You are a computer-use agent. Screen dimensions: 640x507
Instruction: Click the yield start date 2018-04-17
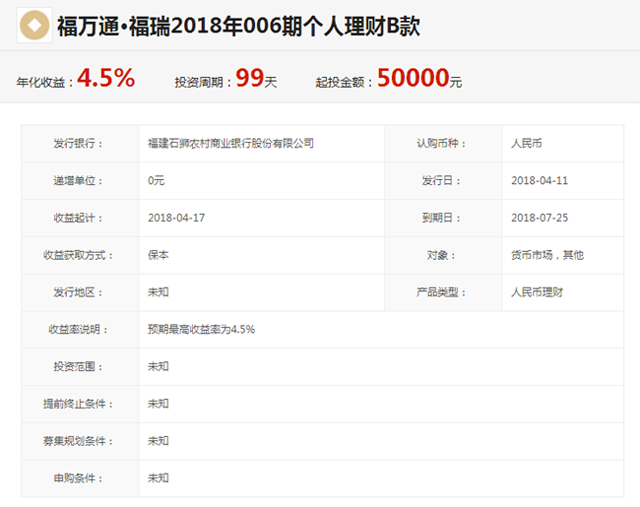click(176, 218)
